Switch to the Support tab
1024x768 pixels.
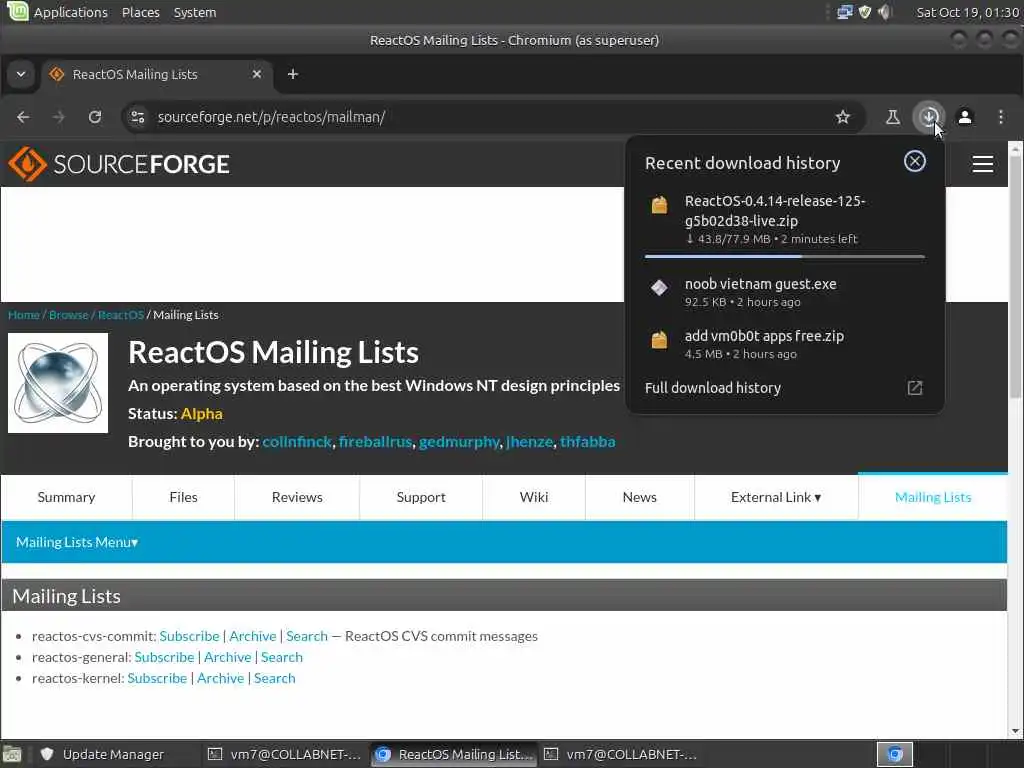pos(421,497)
